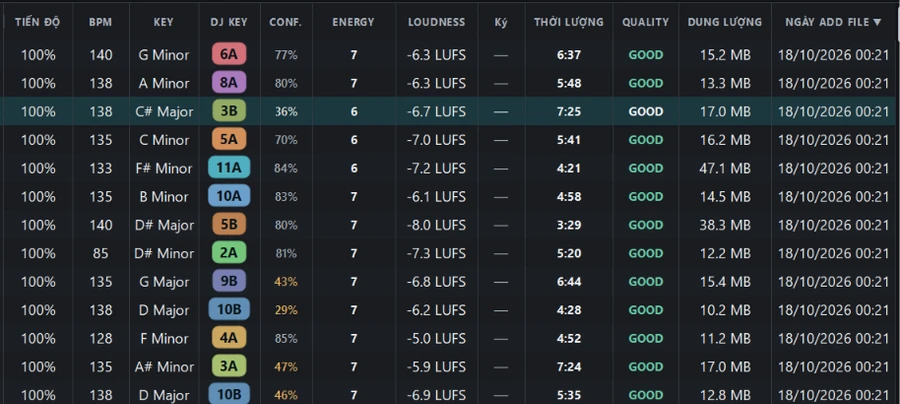Click the 85% confidence value
This screenshot has height=404, width=900.
click(286, 339)
